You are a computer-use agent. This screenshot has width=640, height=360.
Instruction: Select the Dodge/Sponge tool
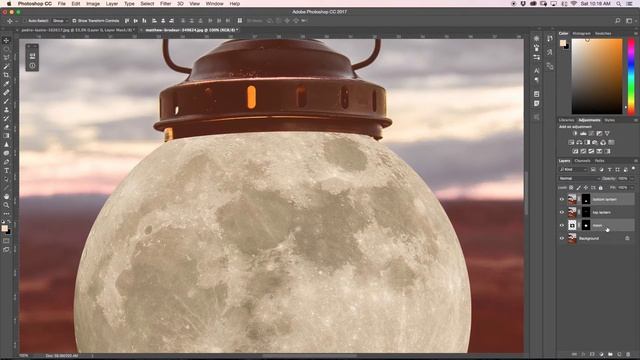coord(6,153)
